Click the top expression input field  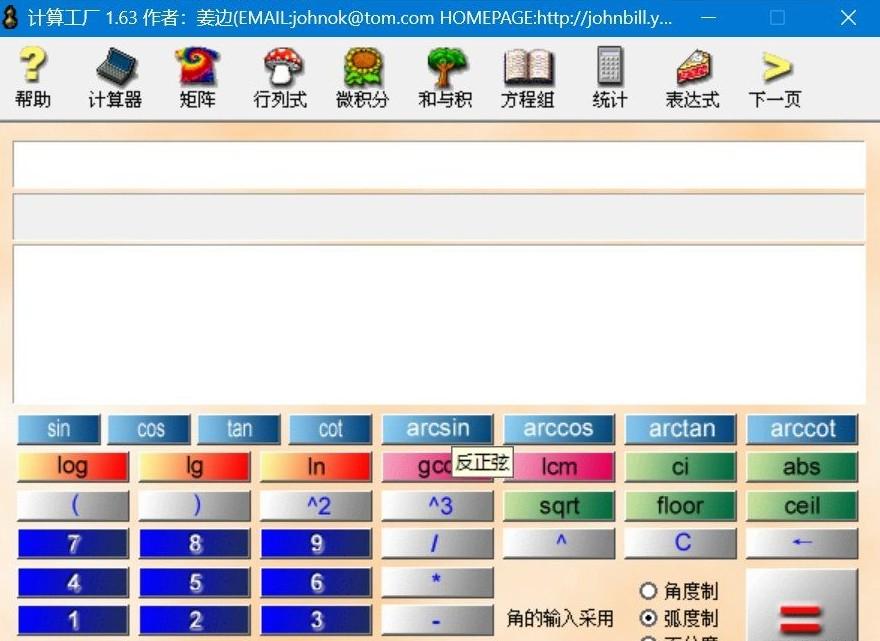[x=438, y=165]
